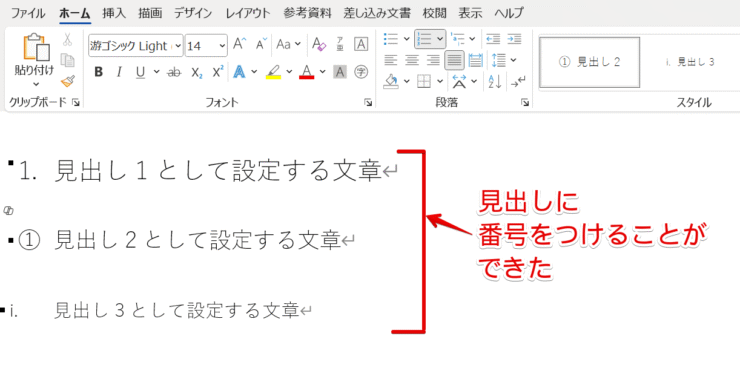740x382 pixels.
Task: Click the Text Effects glowing A icon
Action: pyautogui.click(x=240, y=72)
